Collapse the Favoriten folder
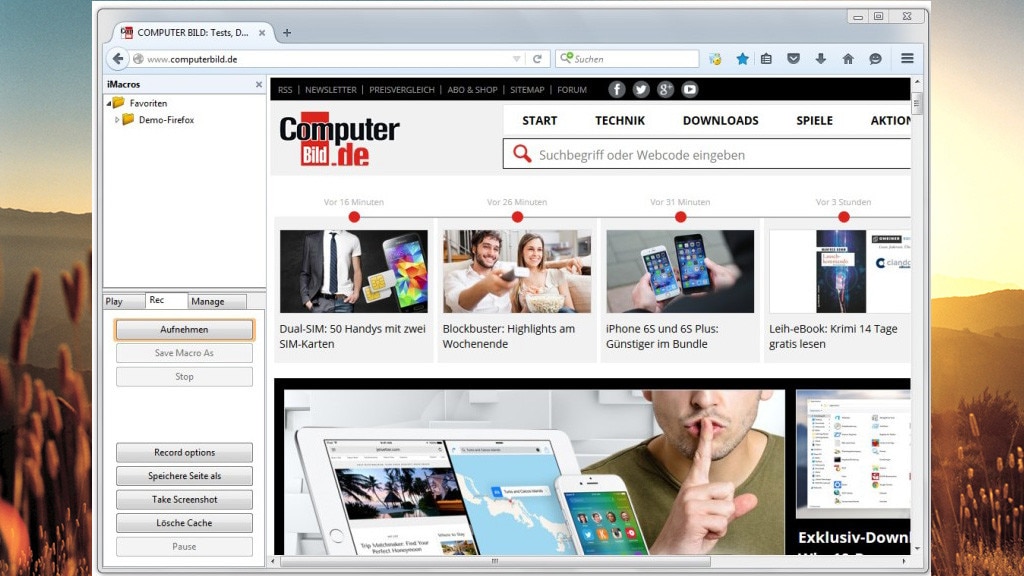1024x576 pixels. 108,104
